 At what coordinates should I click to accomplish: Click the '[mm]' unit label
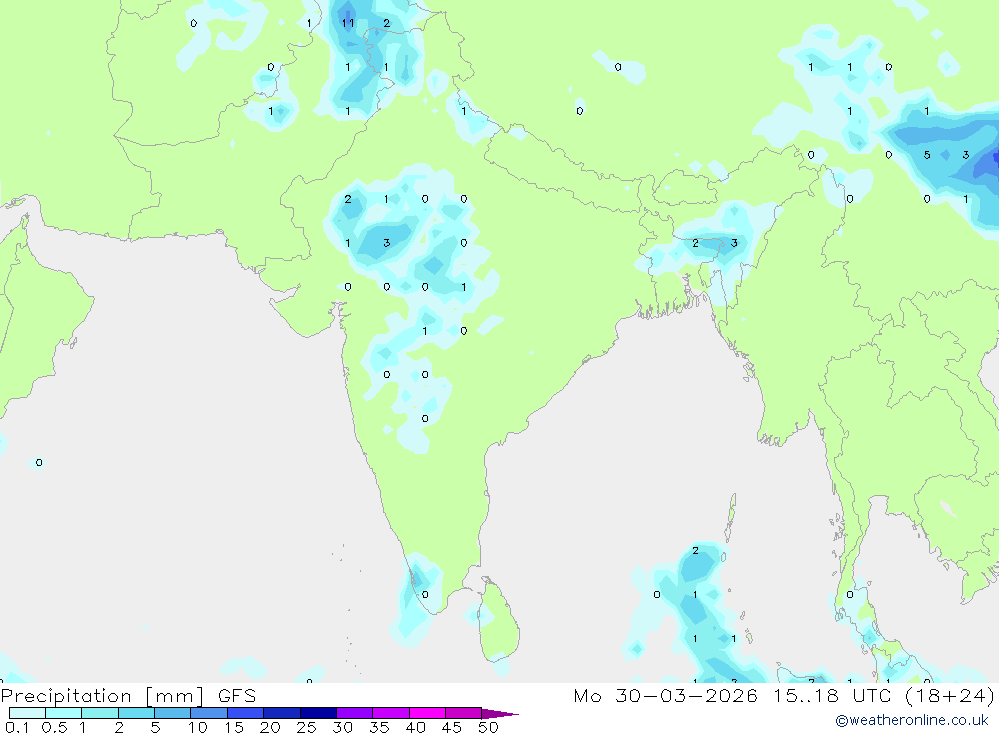click(175, 695)
